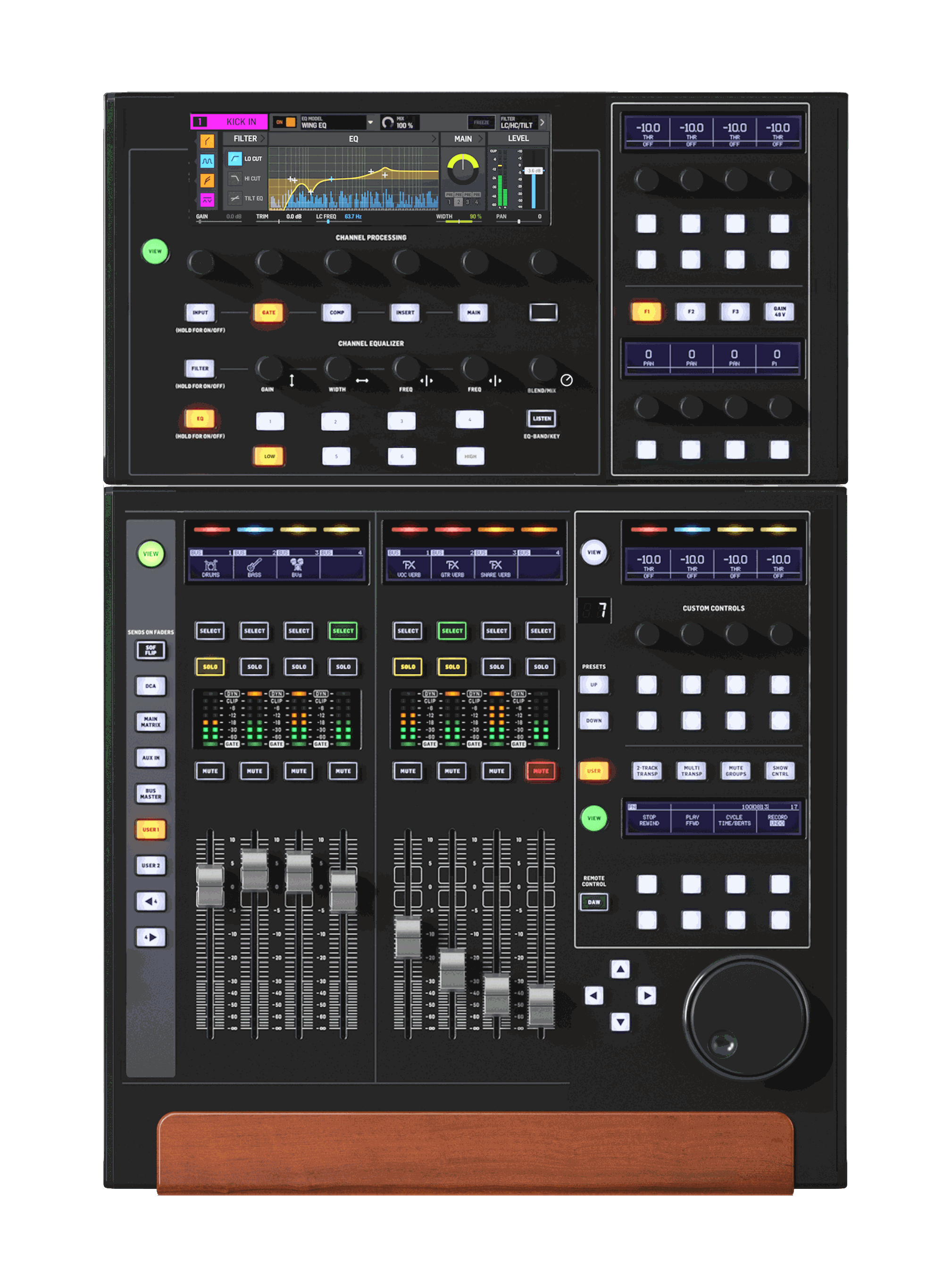Select the LO CUT filter icon

(x=234, y=159)
